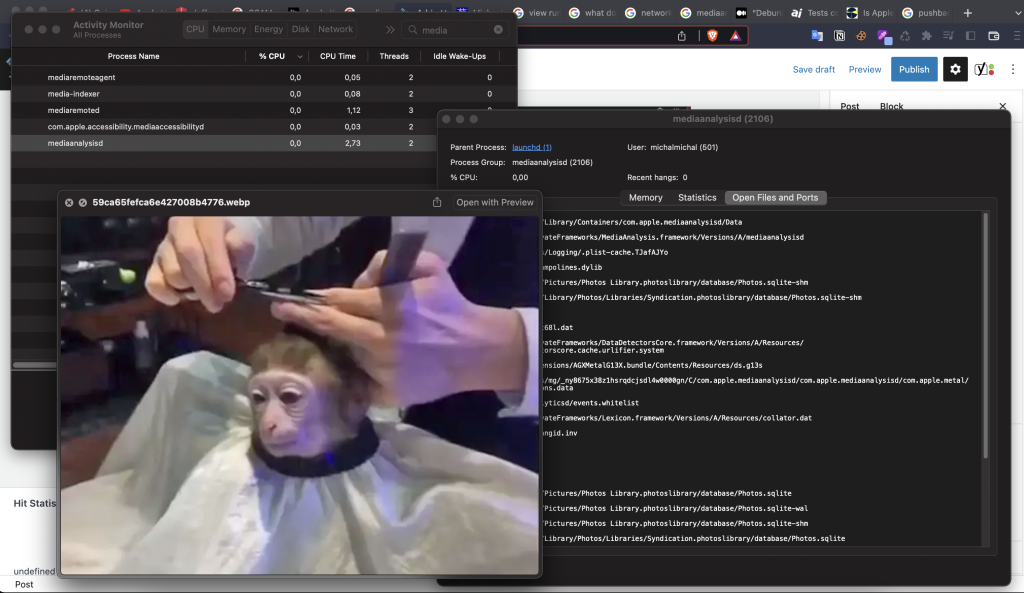This screenshot has width=1024, height=593.
Task: Switch to the Post tab in WordPress sidebar
Action: pos(850,106)
